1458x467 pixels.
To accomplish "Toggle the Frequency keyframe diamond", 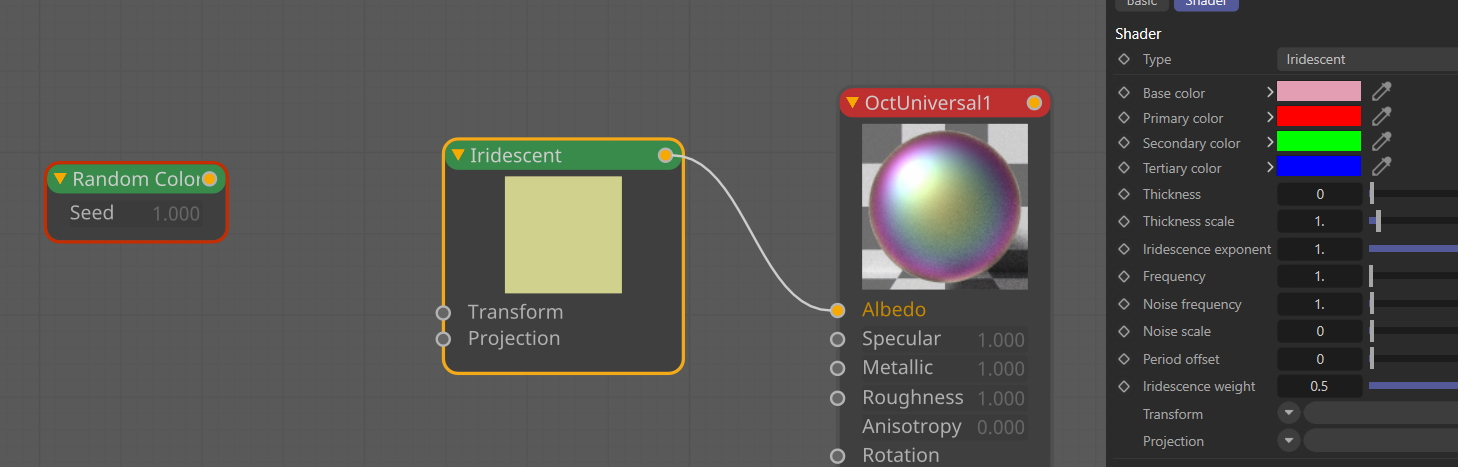I will [1124, 276].
